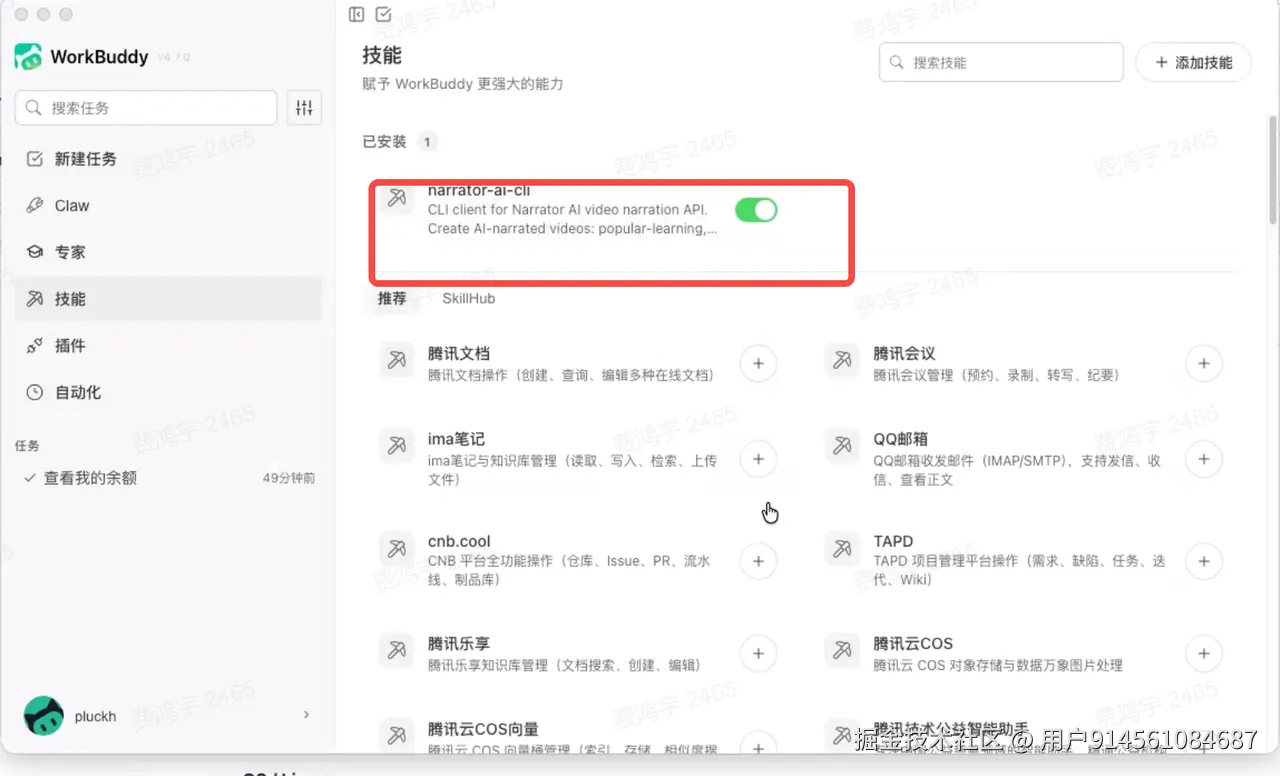Open the task filter sliders button

point(304,107)
